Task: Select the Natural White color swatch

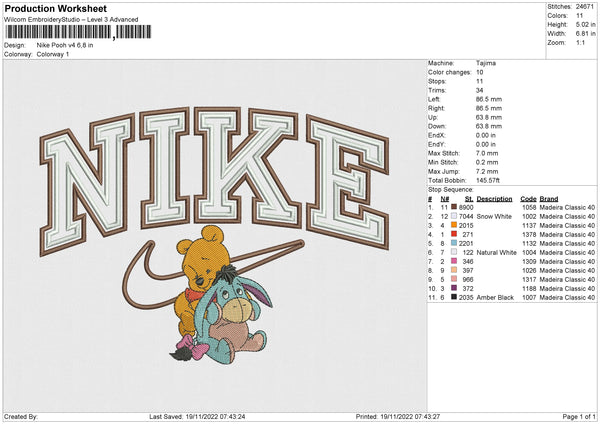Action: tap(454, 252)
